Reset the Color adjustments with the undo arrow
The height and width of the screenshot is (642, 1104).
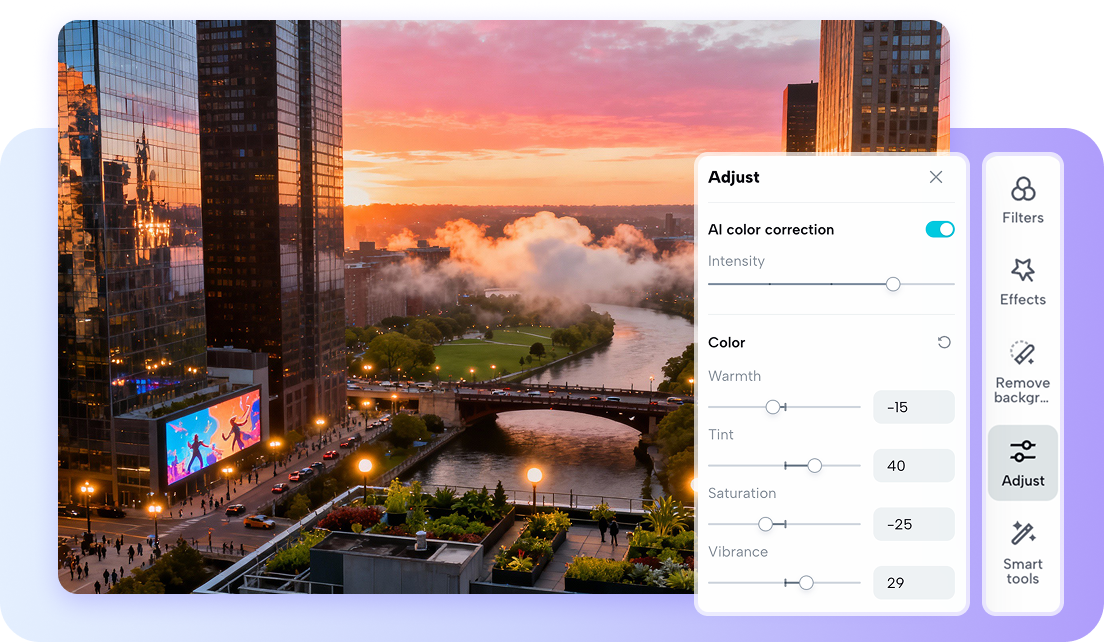[x=943, y=342]
